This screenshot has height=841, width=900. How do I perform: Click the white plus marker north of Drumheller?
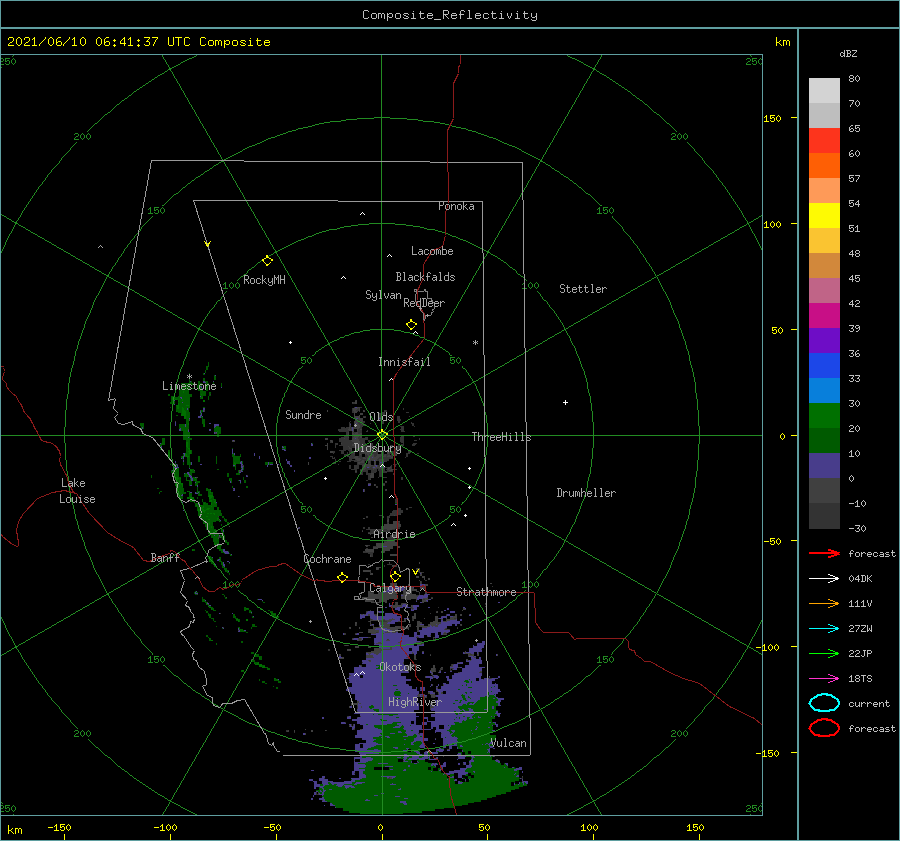(565, 402)
